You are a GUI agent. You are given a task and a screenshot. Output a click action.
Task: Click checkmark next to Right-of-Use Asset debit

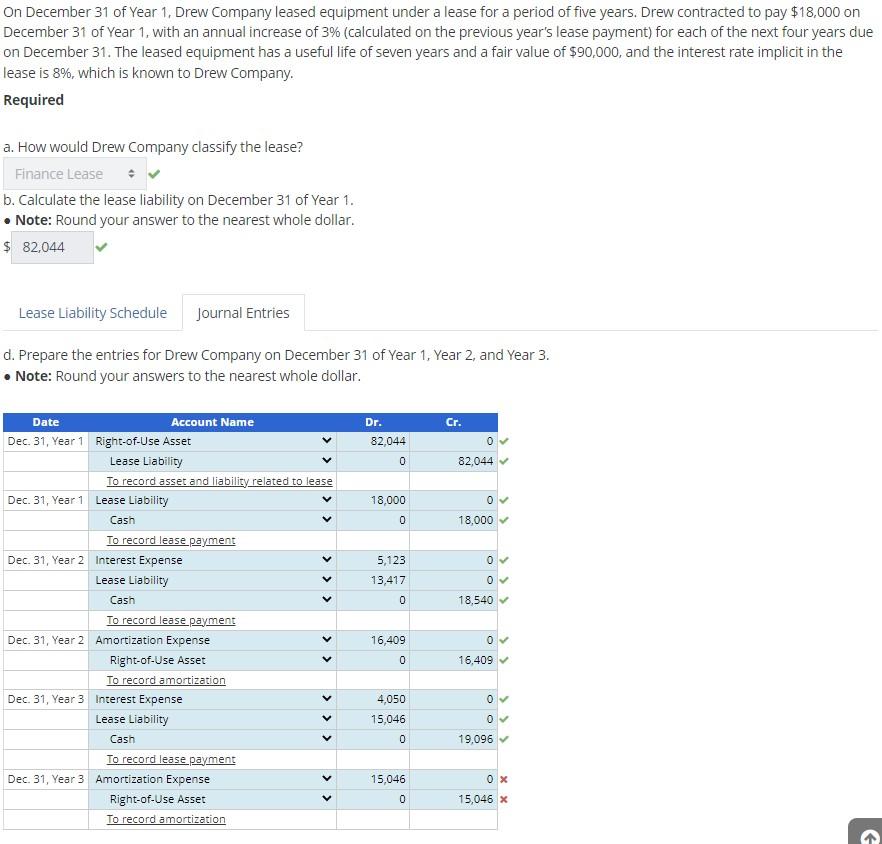(504, 440)
